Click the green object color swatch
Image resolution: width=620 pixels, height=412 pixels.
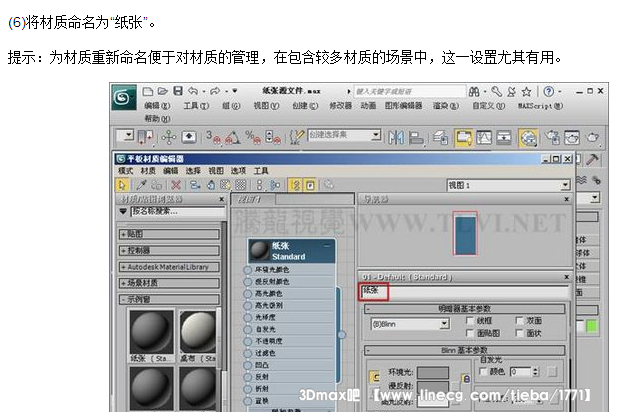click(592, 326)
